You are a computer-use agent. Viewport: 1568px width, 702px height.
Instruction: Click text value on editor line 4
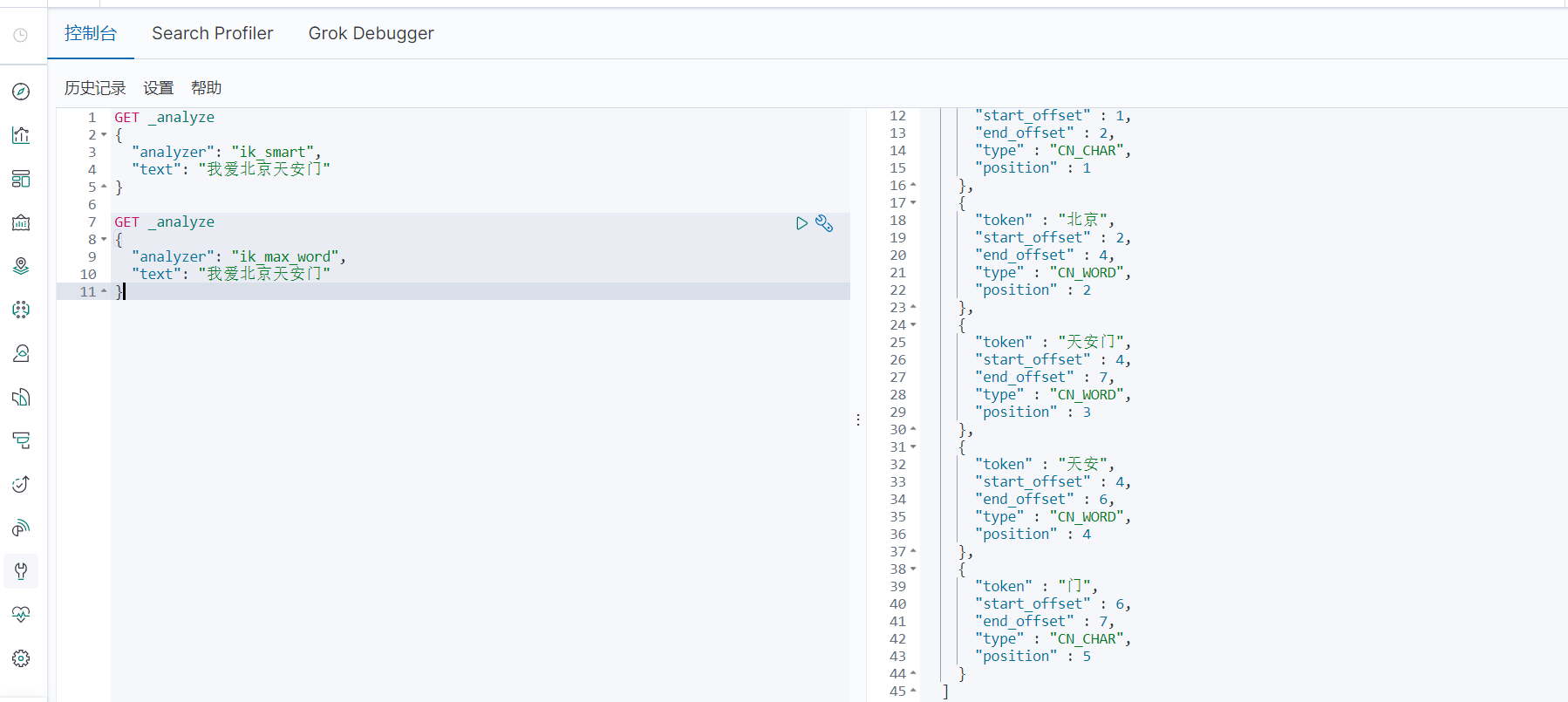tap(264, 169)
